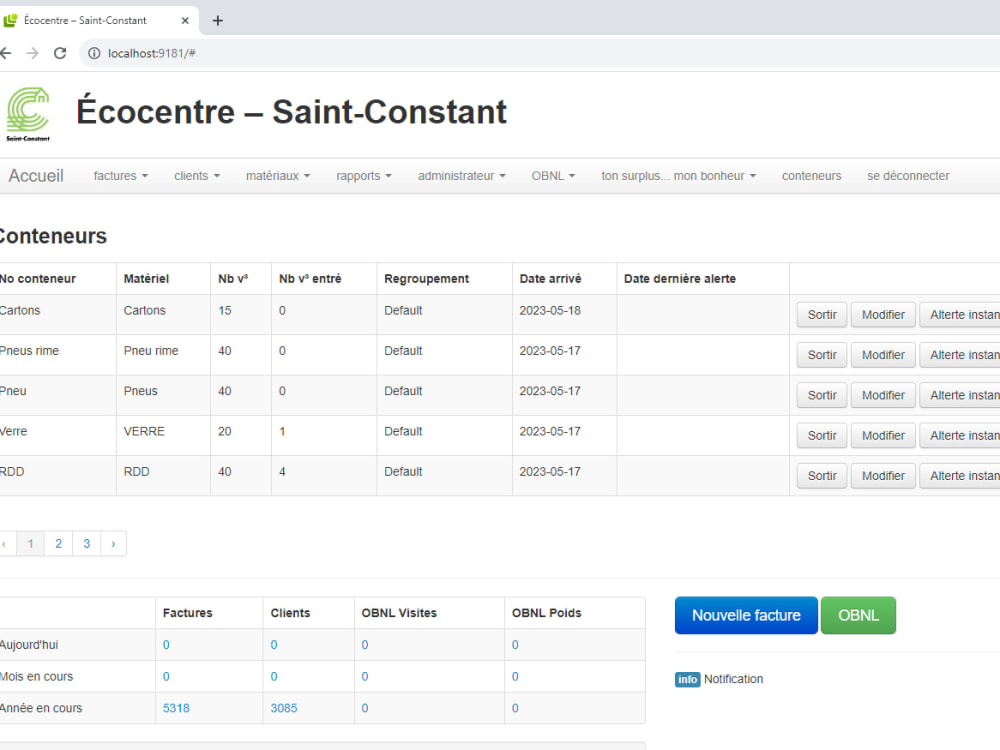The image size is (1000, 750).
Task: Close the Écocentre browser tab
Action: click(x=185, y=20)
